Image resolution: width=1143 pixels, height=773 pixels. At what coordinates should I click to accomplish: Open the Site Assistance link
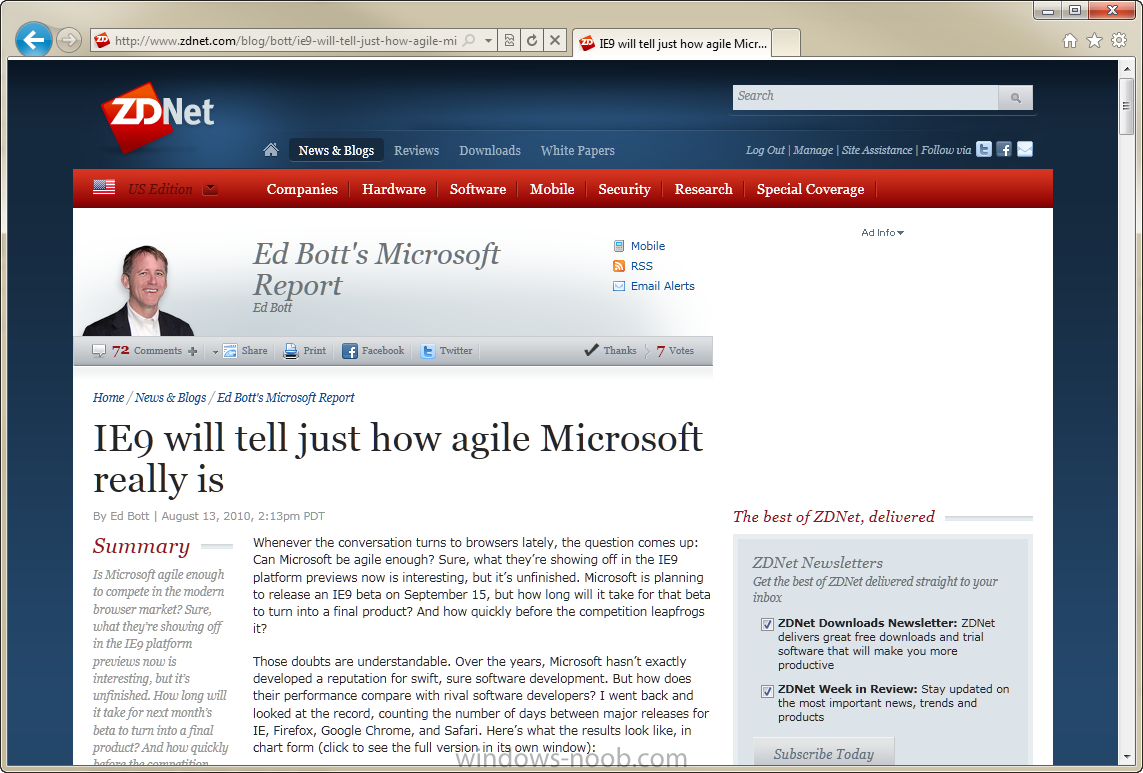point(877,149)
